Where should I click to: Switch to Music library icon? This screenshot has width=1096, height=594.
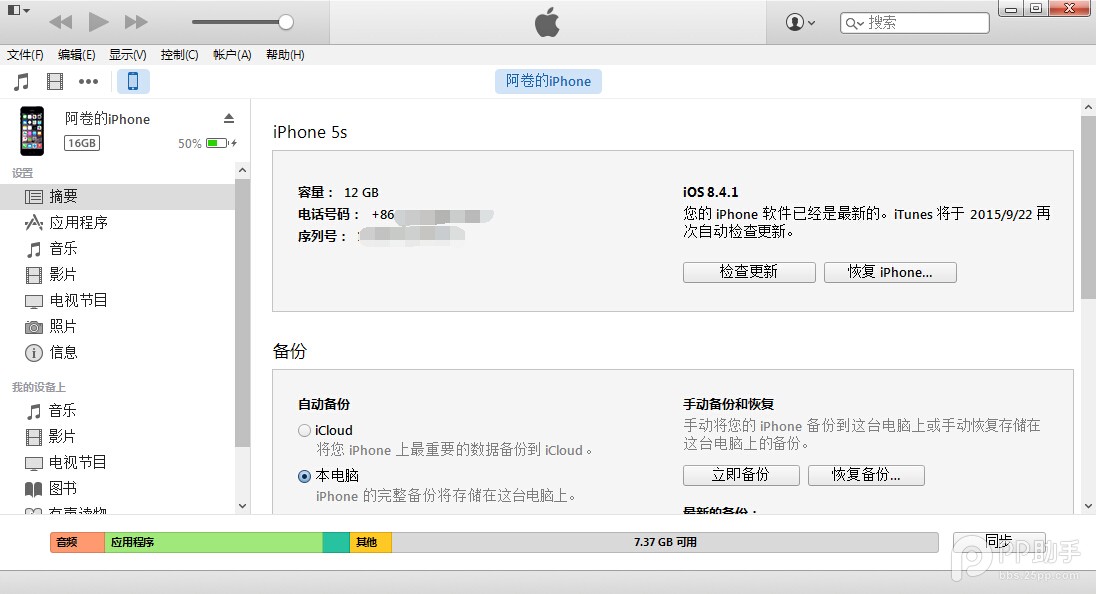[x=22, y=82]
